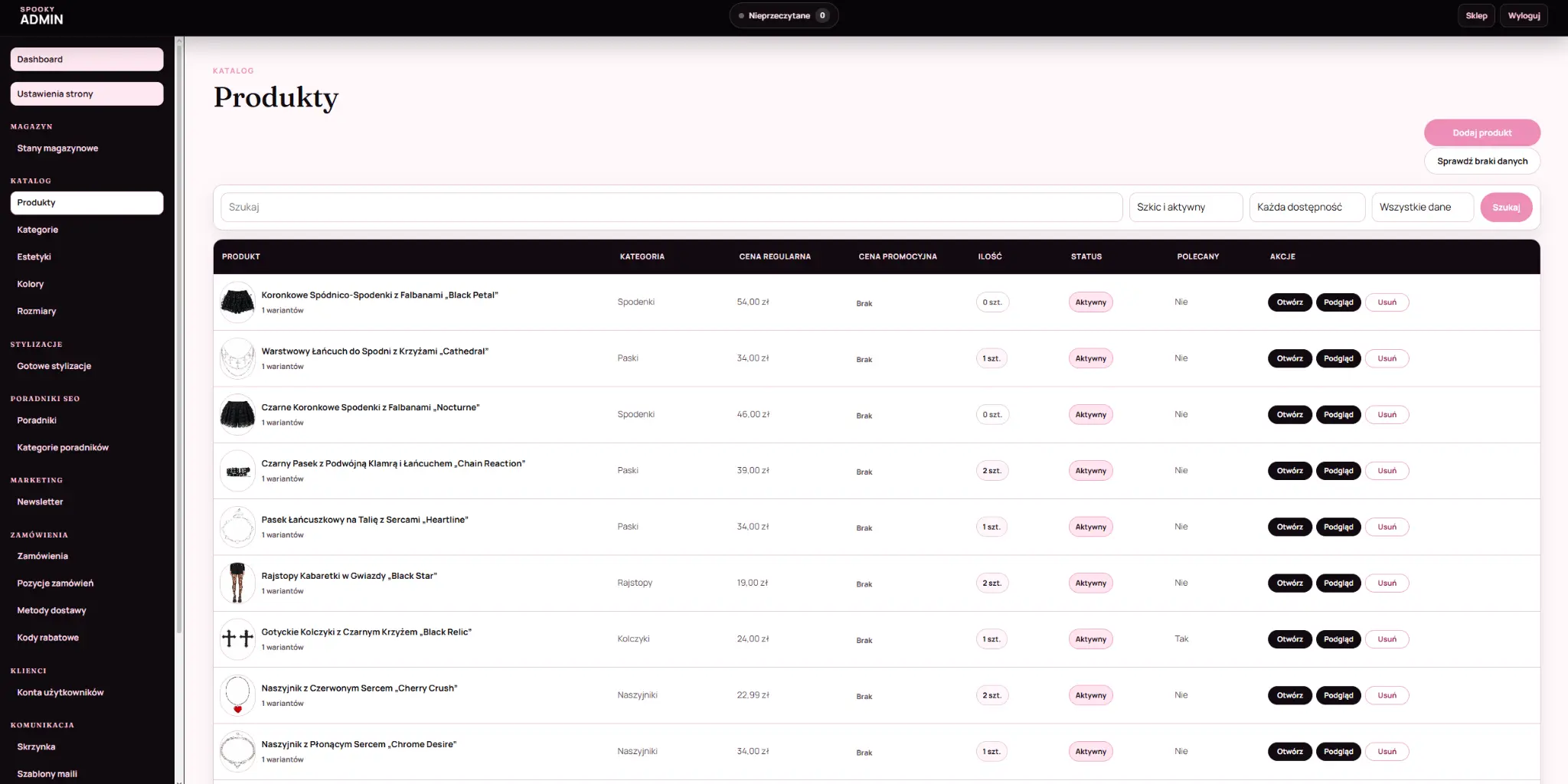
Task: Open the Black Petal product thumbnail
Action: point(237,302)
